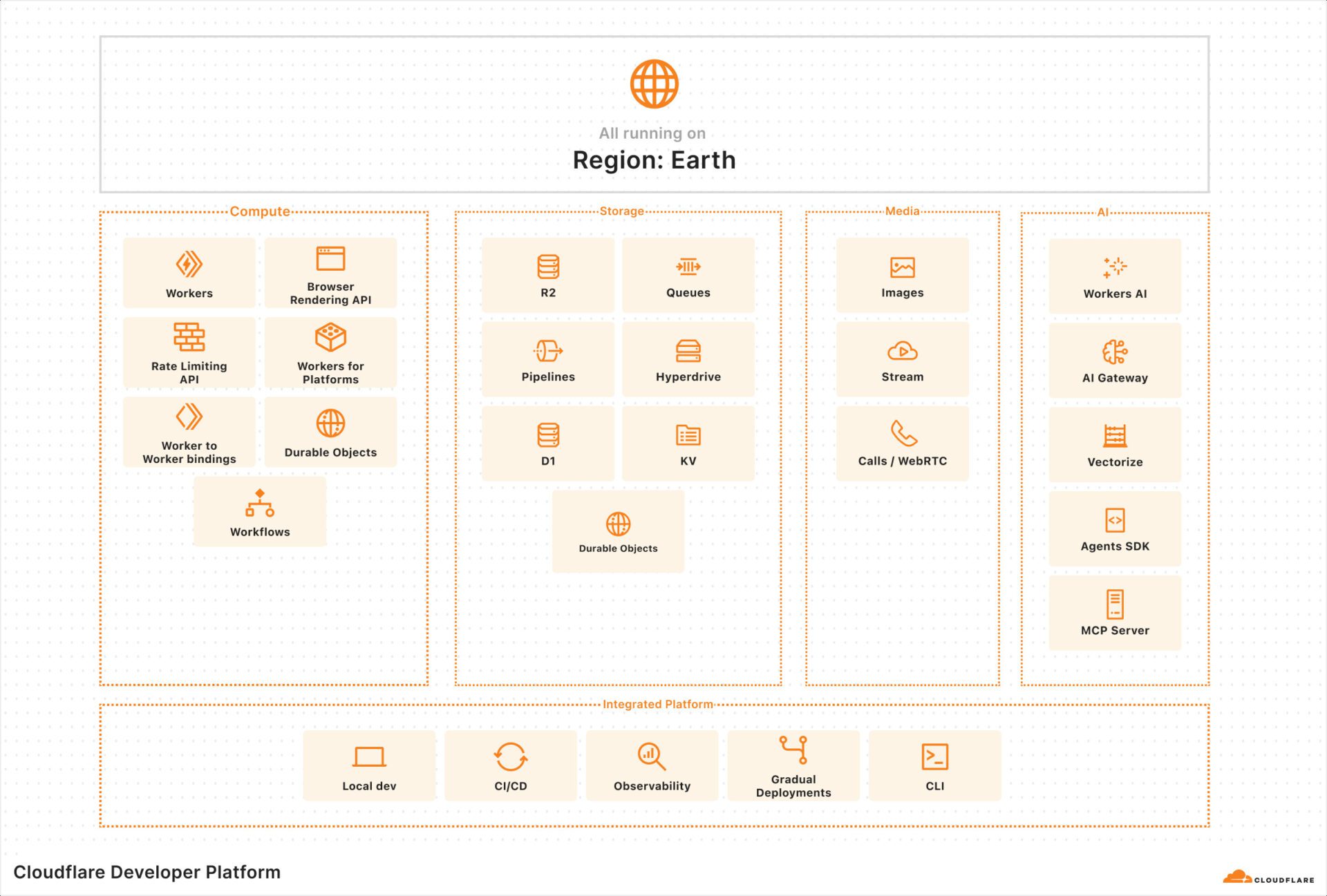Click the AI Gateway brain icon
1327x896 pixels.
1114,352
